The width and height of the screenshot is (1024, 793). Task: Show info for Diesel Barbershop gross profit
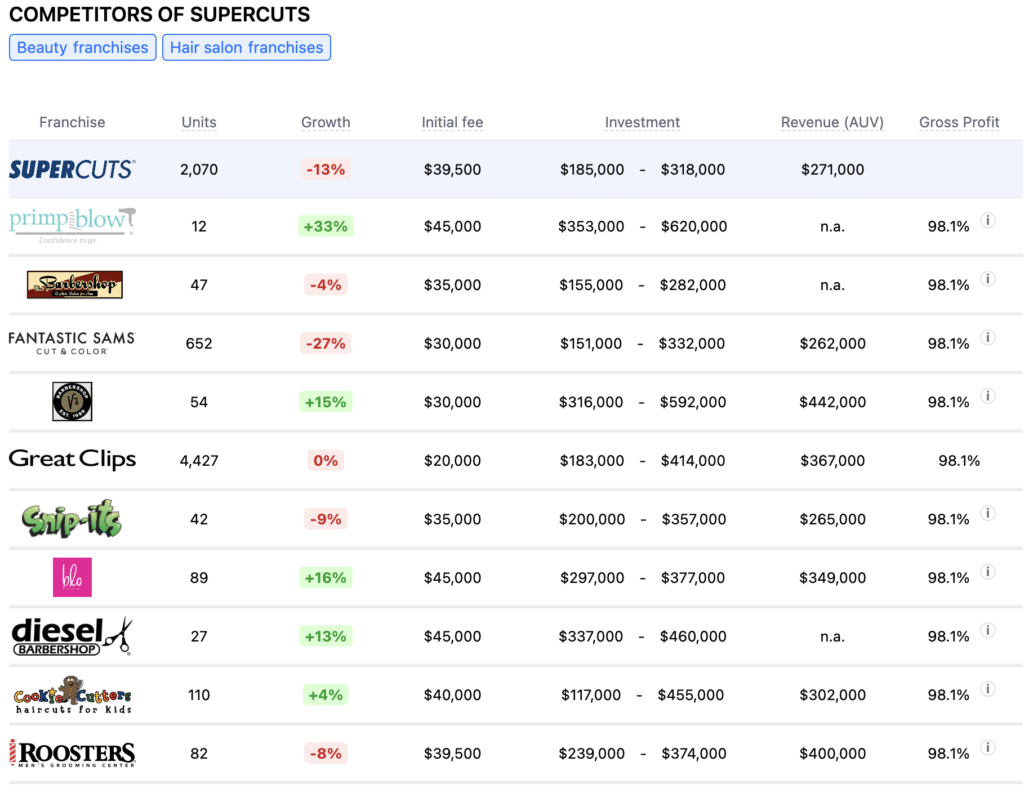click(x=988, y=630)
